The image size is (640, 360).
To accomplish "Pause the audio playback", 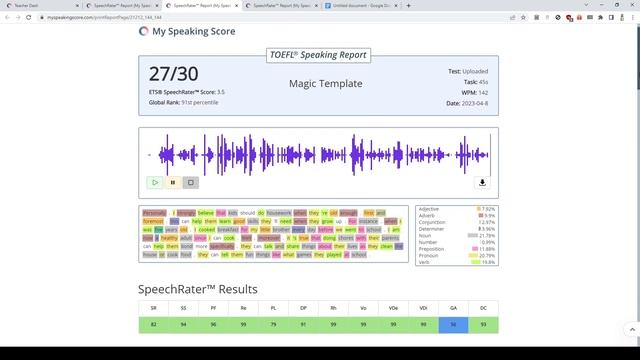I will (x=173, y=182).
